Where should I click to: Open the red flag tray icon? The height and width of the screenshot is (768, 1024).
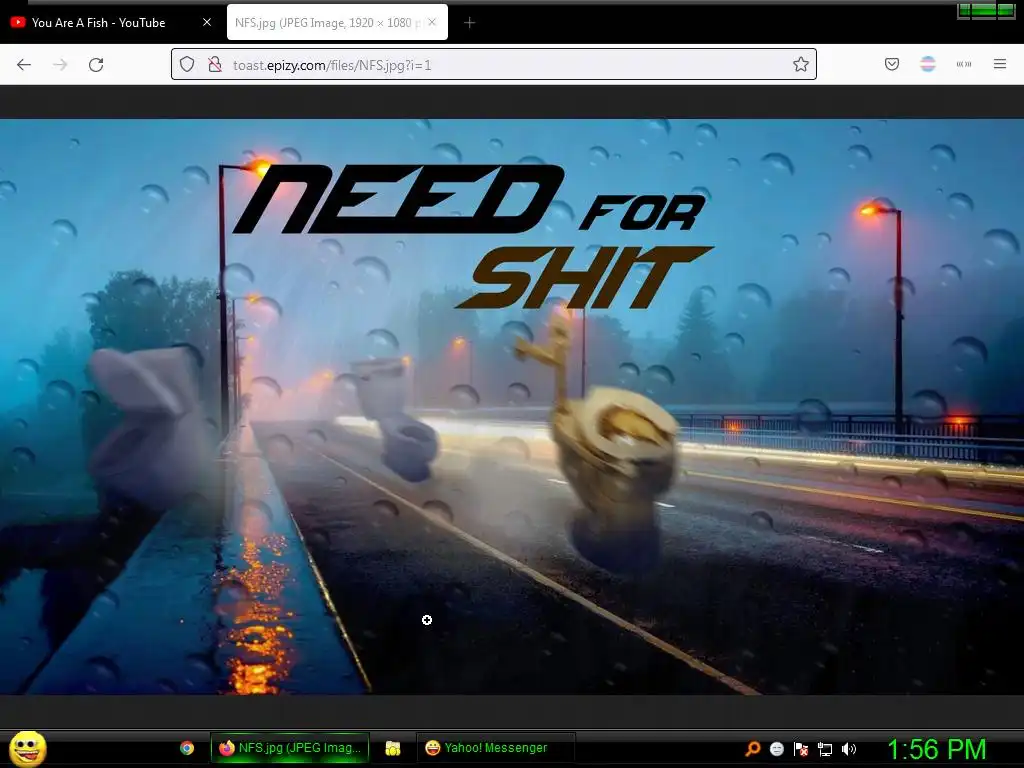[801, 749]
